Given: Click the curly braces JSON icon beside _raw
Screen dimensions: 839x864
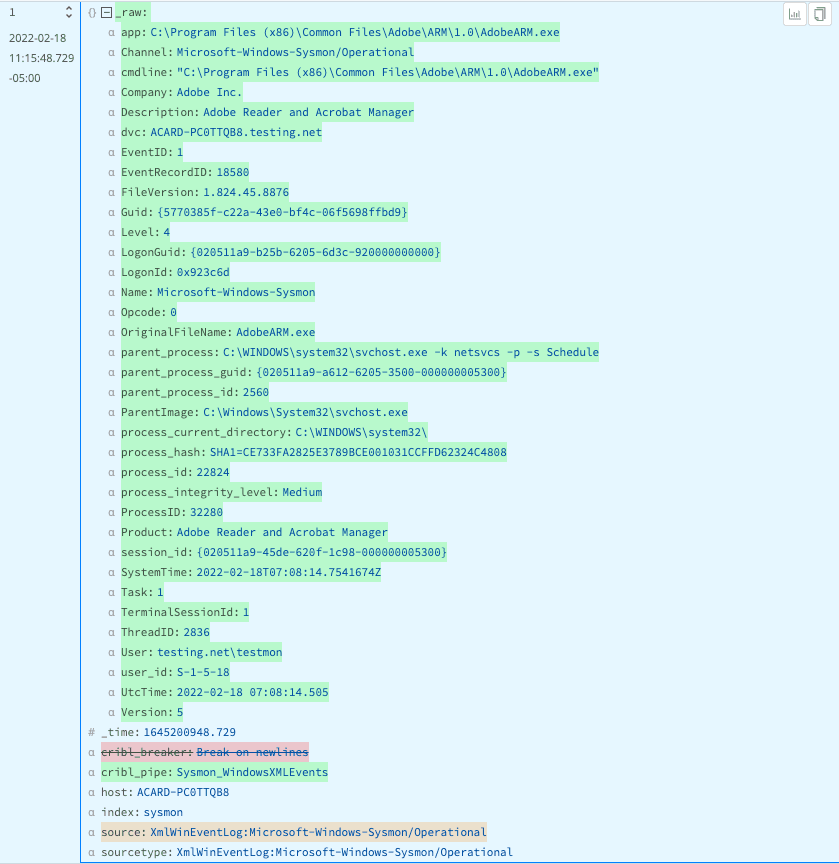Looking at the screenshot, I should (91, 12).
